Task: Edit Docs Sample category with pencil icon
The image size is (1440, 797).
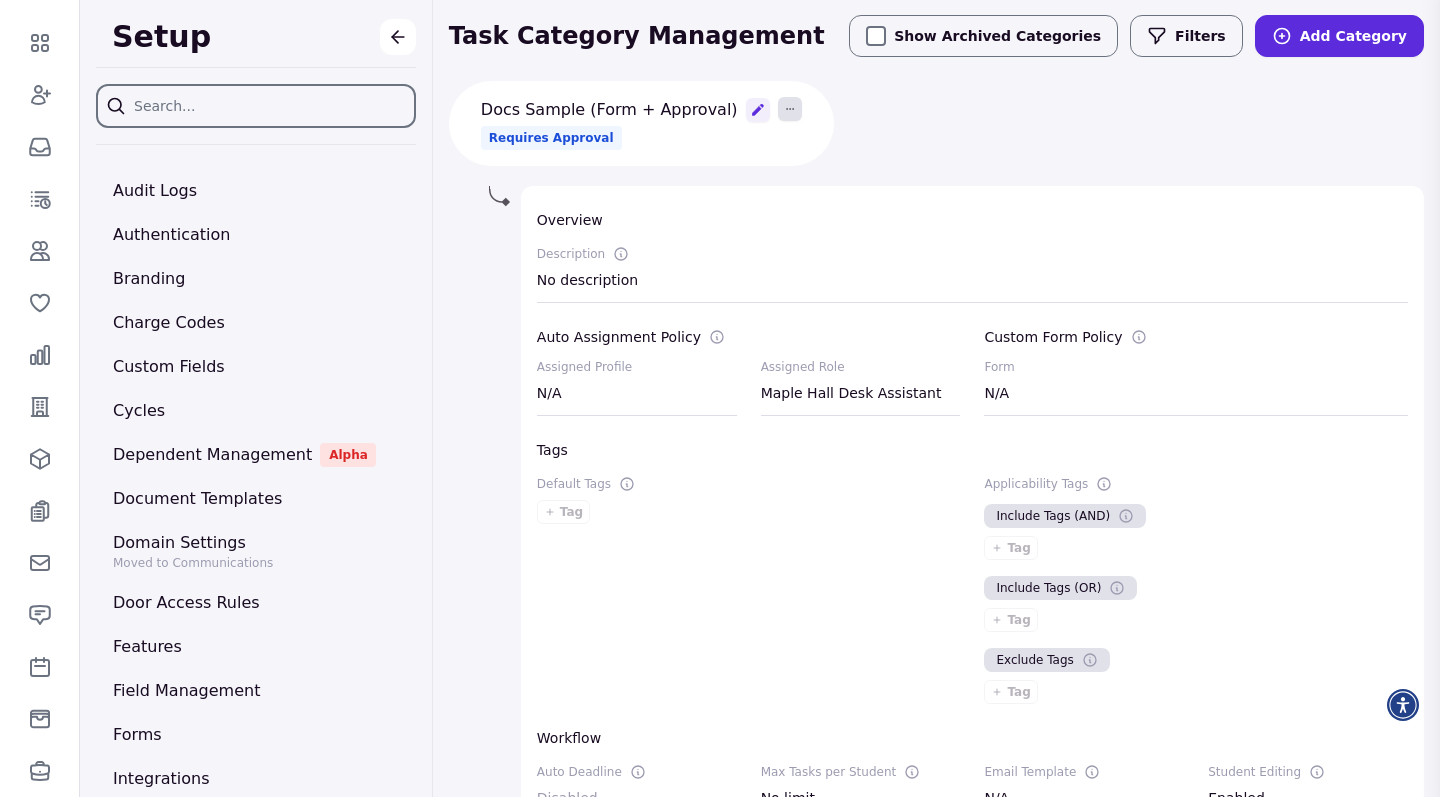Action: coord(758,110)
